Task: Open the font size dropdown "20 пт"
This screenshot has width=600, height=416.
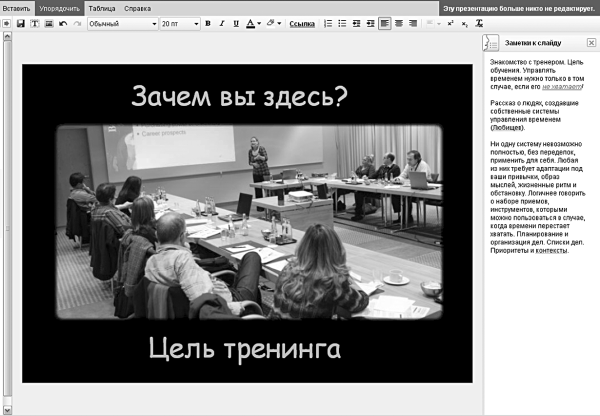Action: pyautogui.click(x=178, y=23)
